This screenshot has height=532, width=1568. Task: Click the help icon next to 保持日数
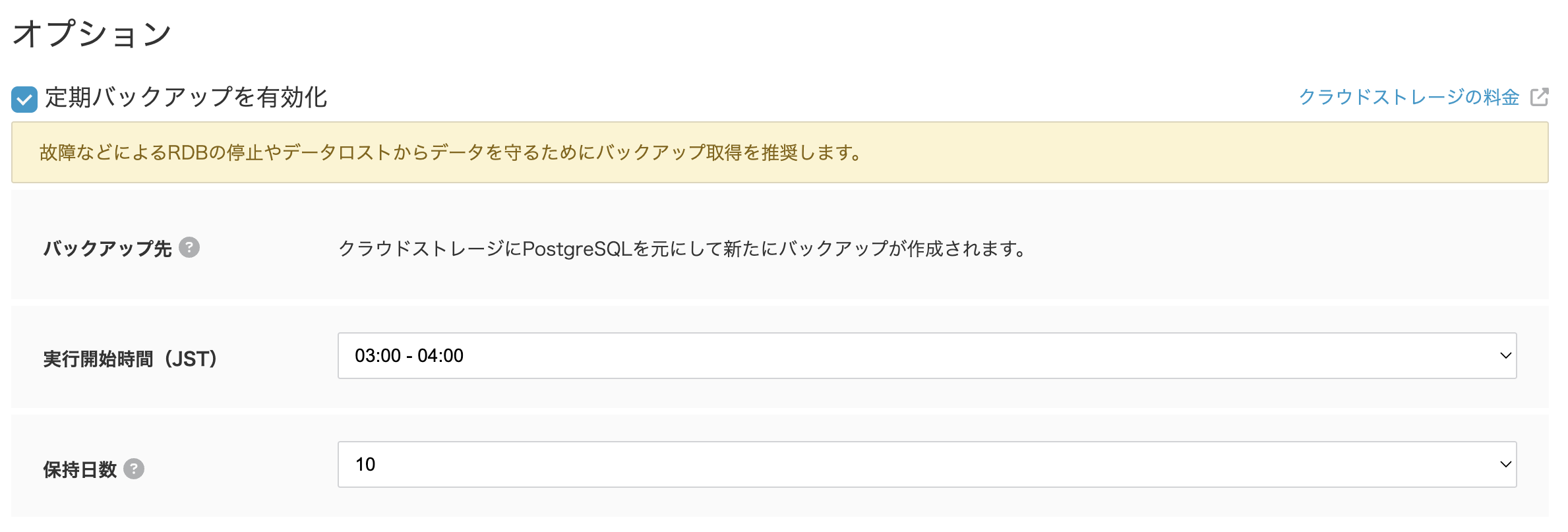coord(134,469)
